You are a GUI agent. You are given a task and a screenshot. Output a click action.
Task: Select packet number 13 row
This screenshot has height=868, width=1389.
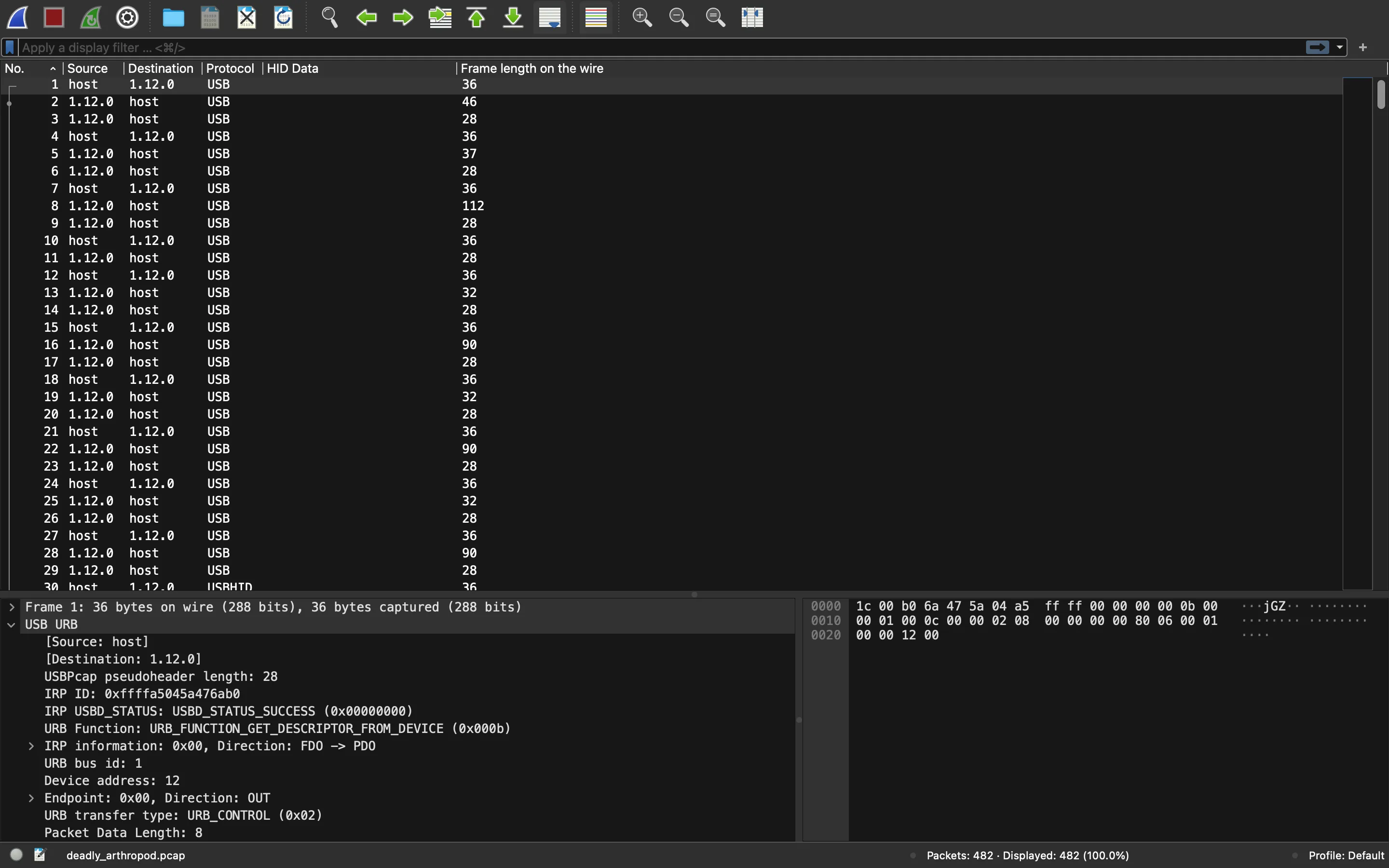pos(671,293)
